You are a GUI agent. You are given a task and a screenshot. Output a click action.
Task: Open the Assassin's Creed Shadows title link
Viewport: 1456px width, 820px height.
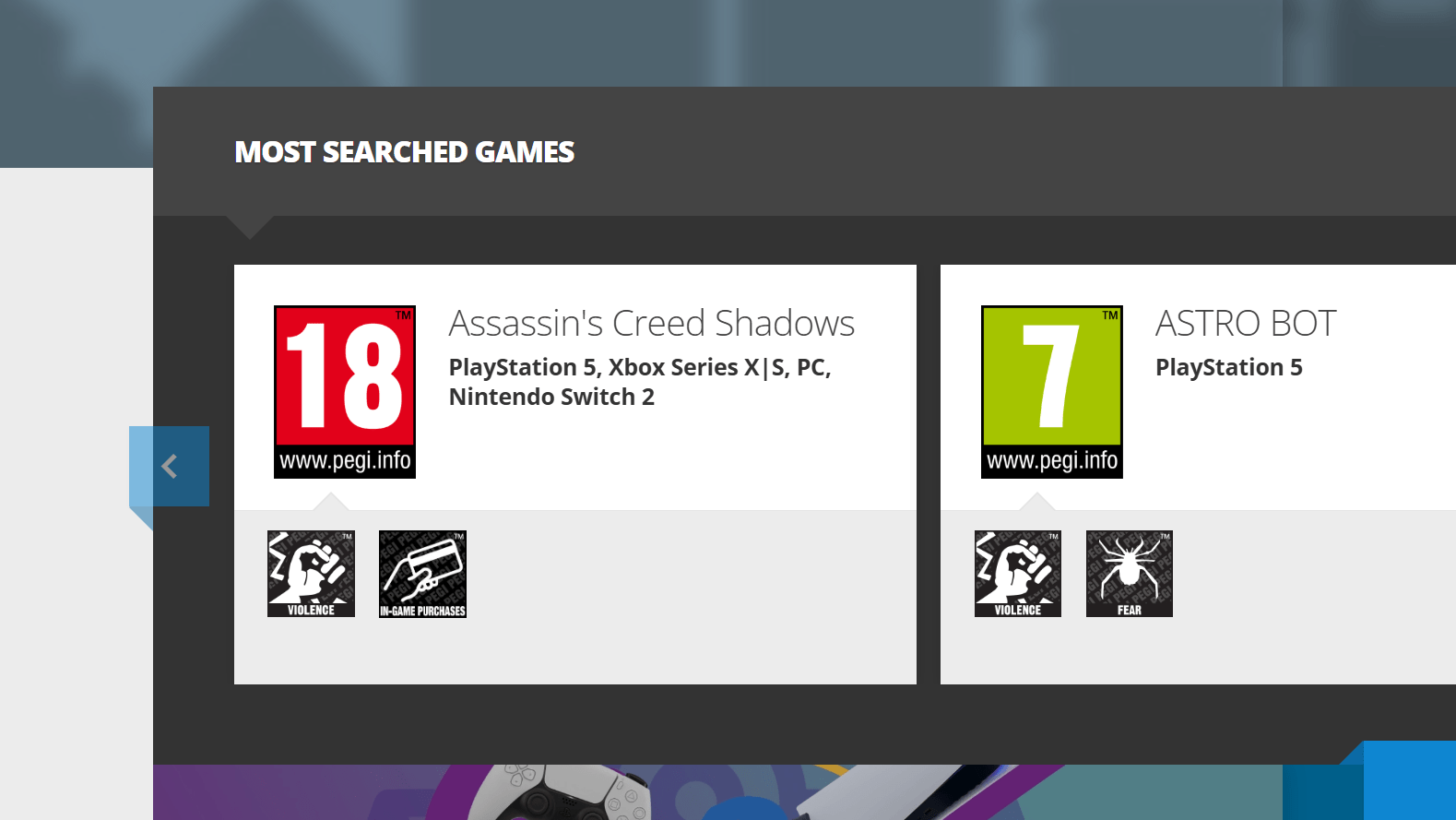click(651, 324)
